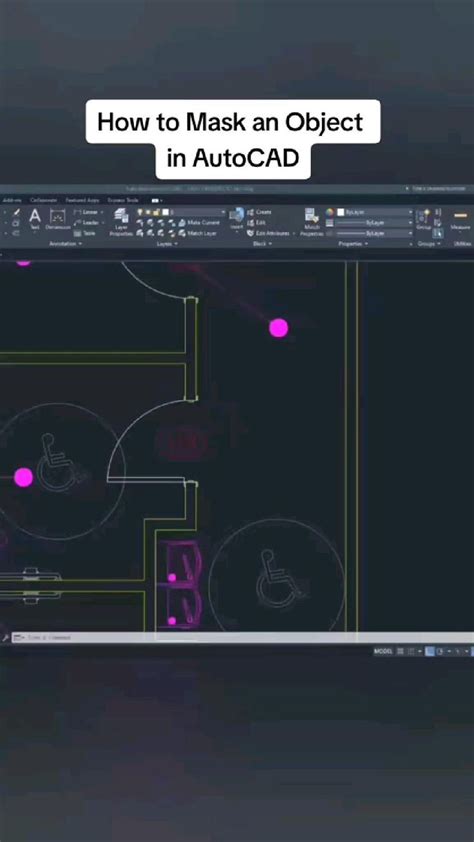Click first layer tool icon, top row
474x842 pixels.
tap(140, 223)
